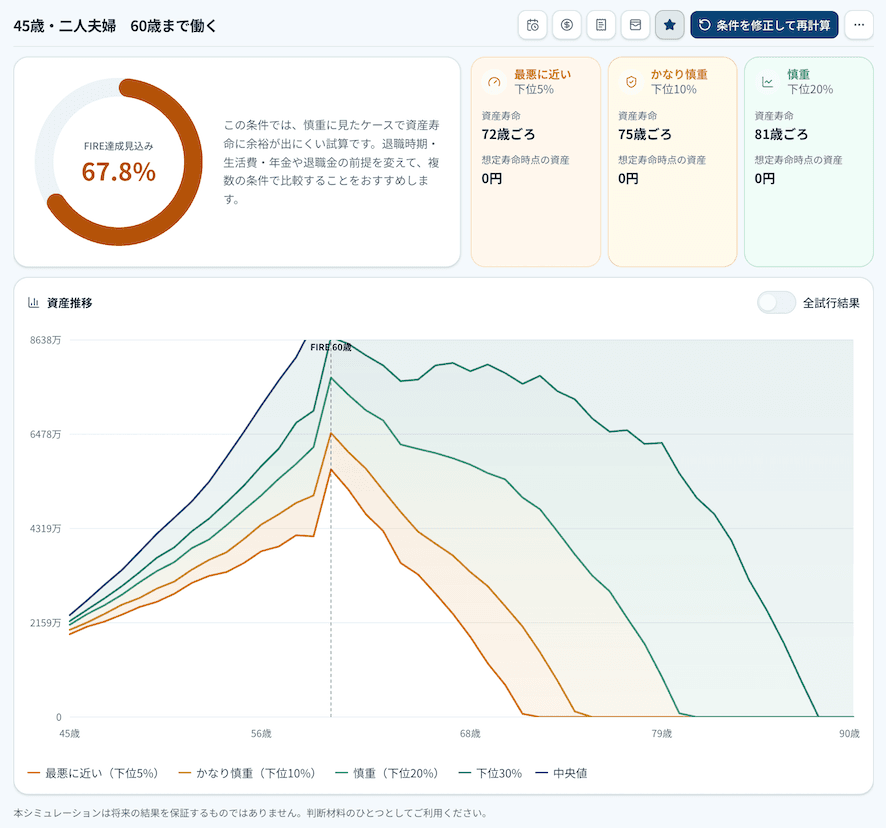Click the bar chart icon beside 資産推移

pyautogui.click(x=33, y=303)
